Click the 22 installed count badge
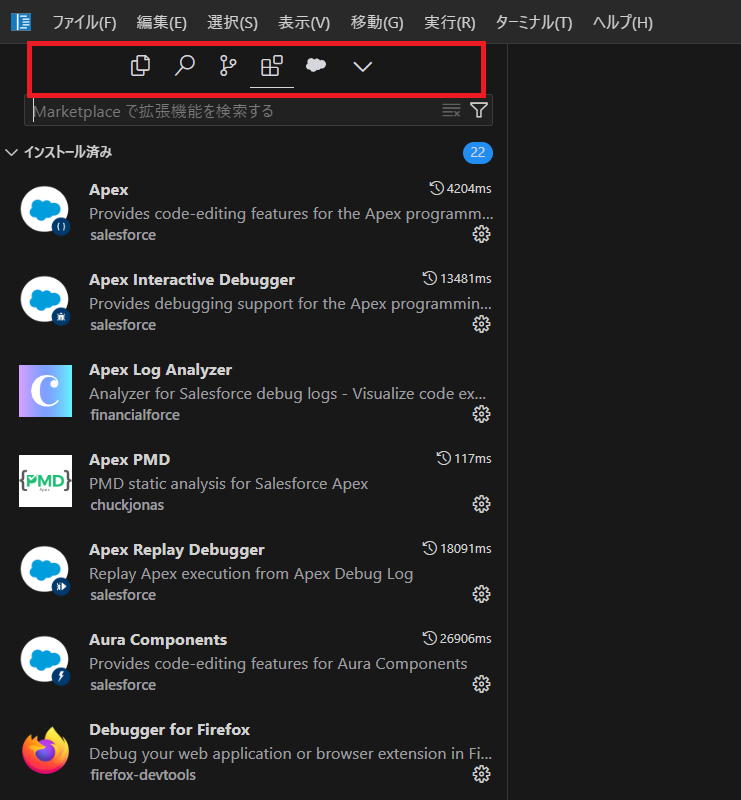 coord(478,153)
